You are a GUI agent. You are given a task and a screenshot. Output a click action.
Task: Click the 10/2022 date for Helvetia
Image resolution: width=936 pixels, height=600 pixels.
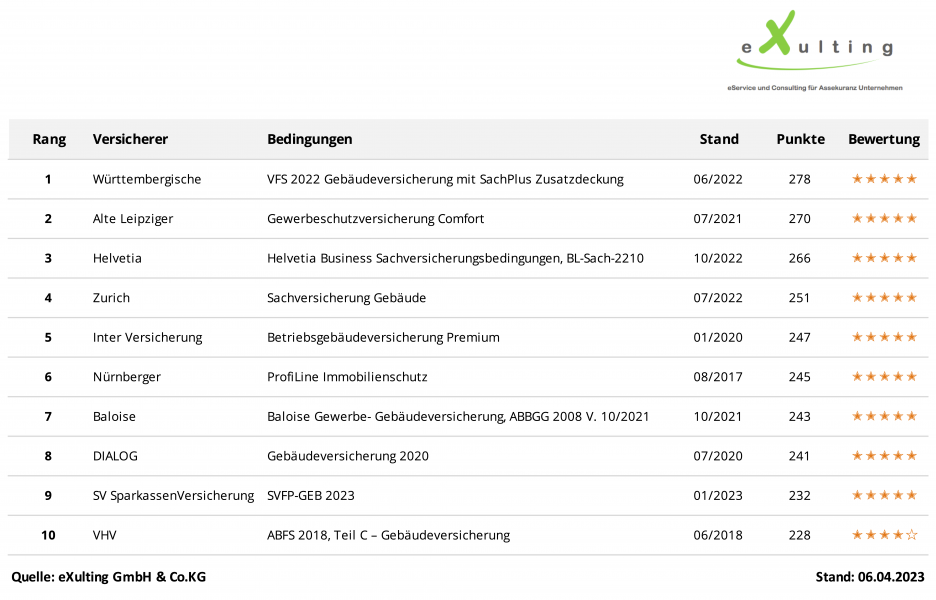coord(718,258)
